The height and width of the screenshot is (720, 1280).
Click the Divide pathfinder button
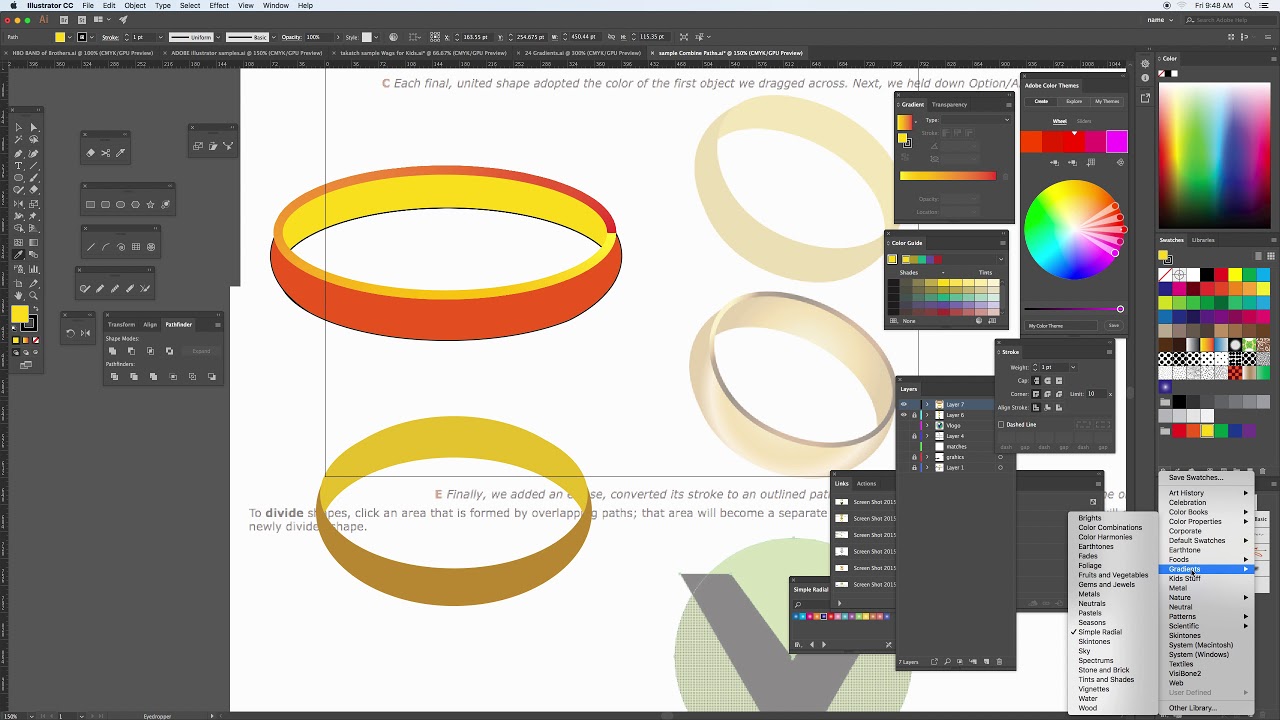(x=112, y=376)
